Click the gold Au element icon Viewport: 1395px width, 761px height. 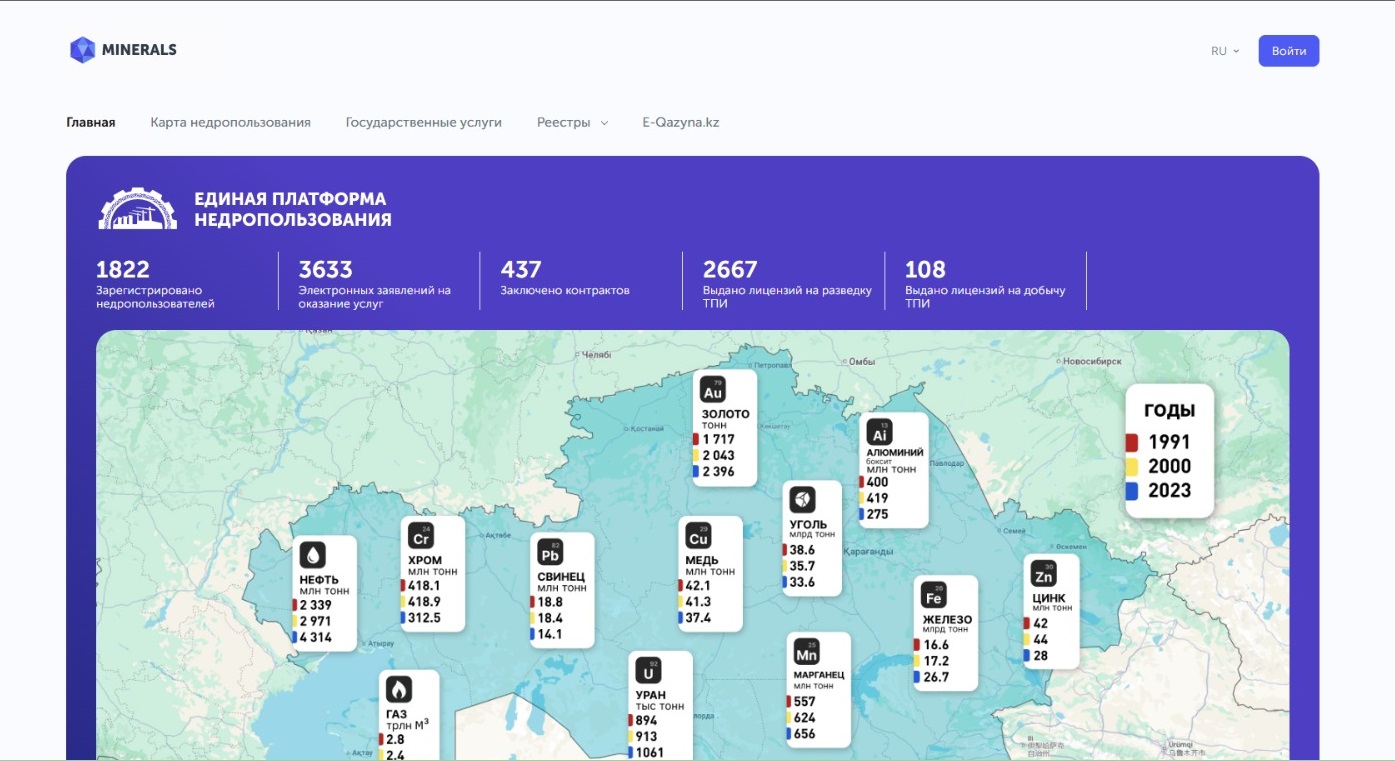pyautogui.click(x=713, y=390)
